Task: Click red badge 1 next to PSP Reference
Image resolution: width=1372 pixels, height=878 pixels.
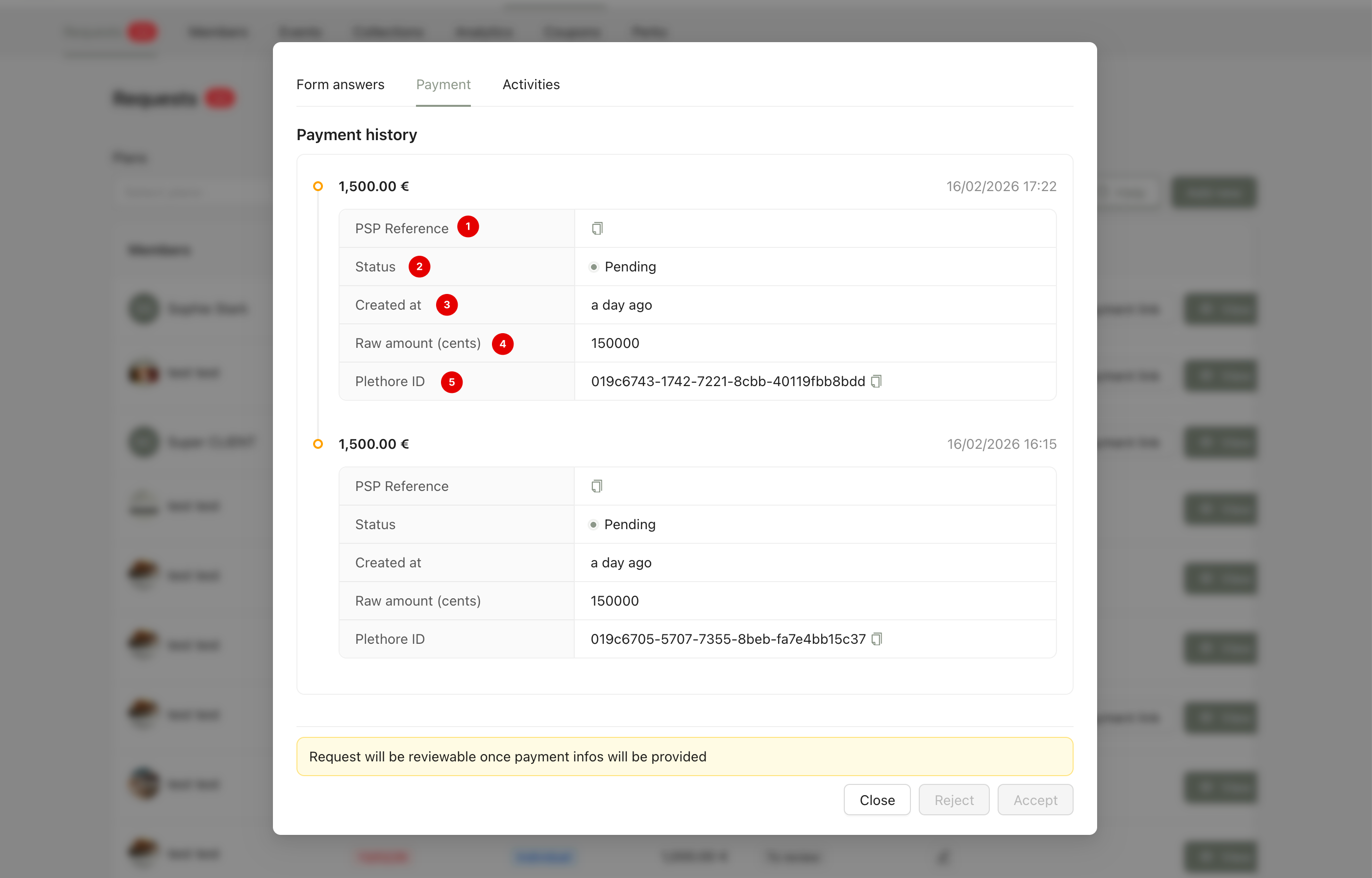Action: point(468,227)
